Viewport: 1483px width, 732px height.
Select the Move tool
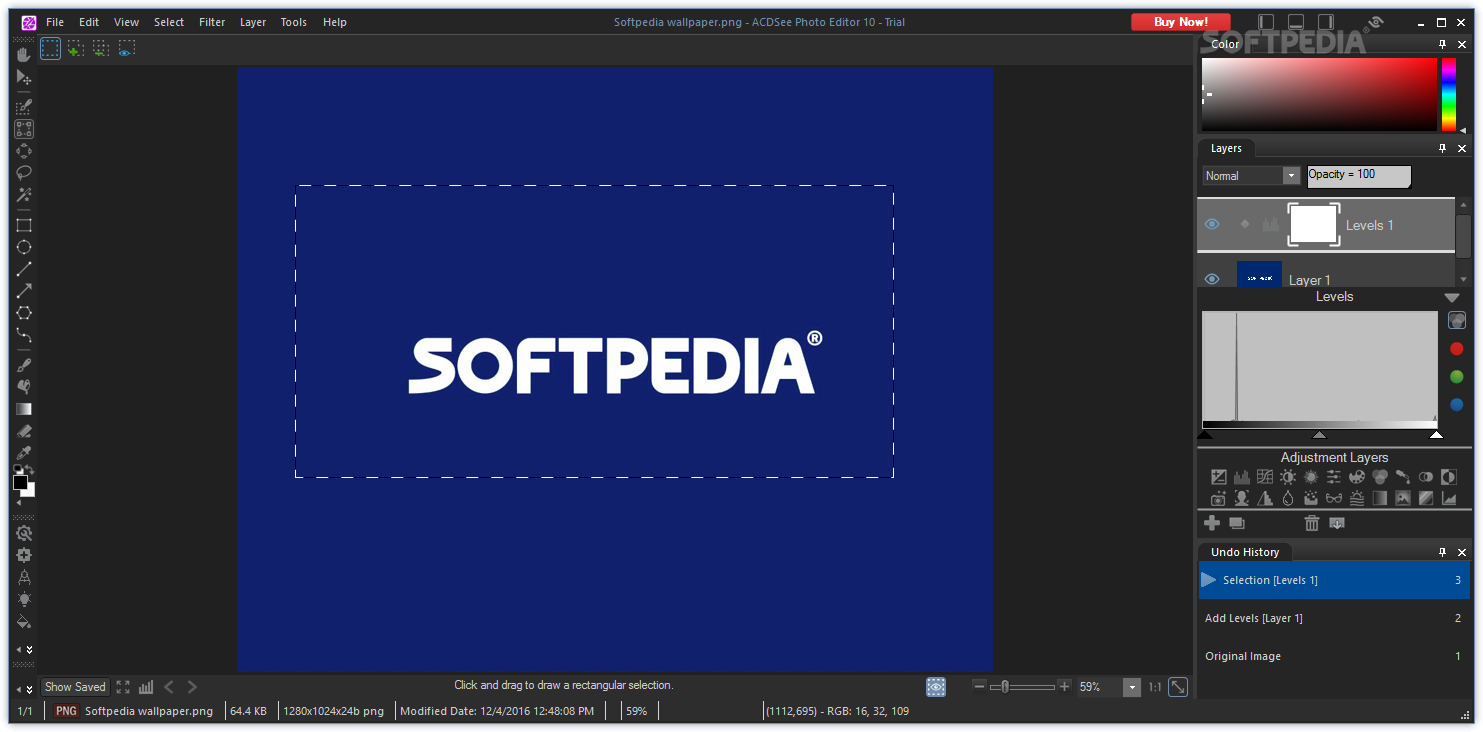[x=24, y=77]
